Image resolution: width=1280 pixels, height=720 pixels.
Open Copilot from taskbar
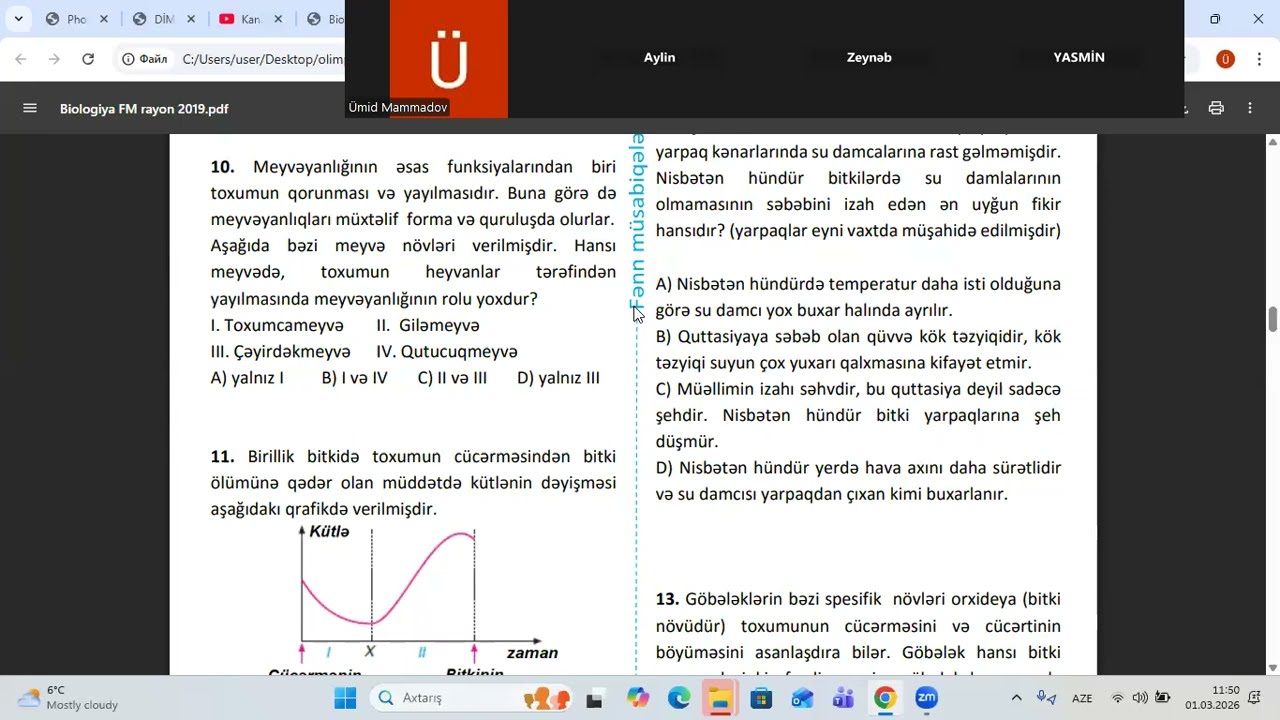pos(637,698)
